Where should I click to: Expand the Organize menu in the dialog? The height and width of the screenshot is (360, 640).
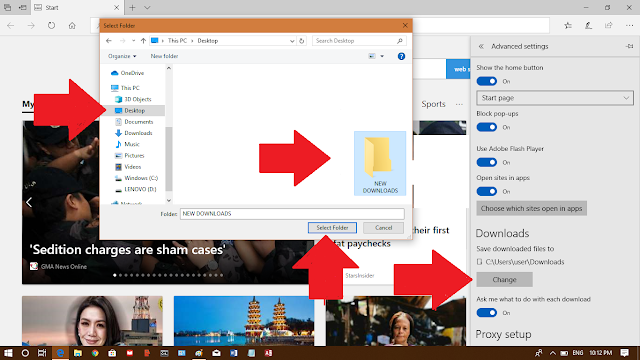[x=122, y=56]
